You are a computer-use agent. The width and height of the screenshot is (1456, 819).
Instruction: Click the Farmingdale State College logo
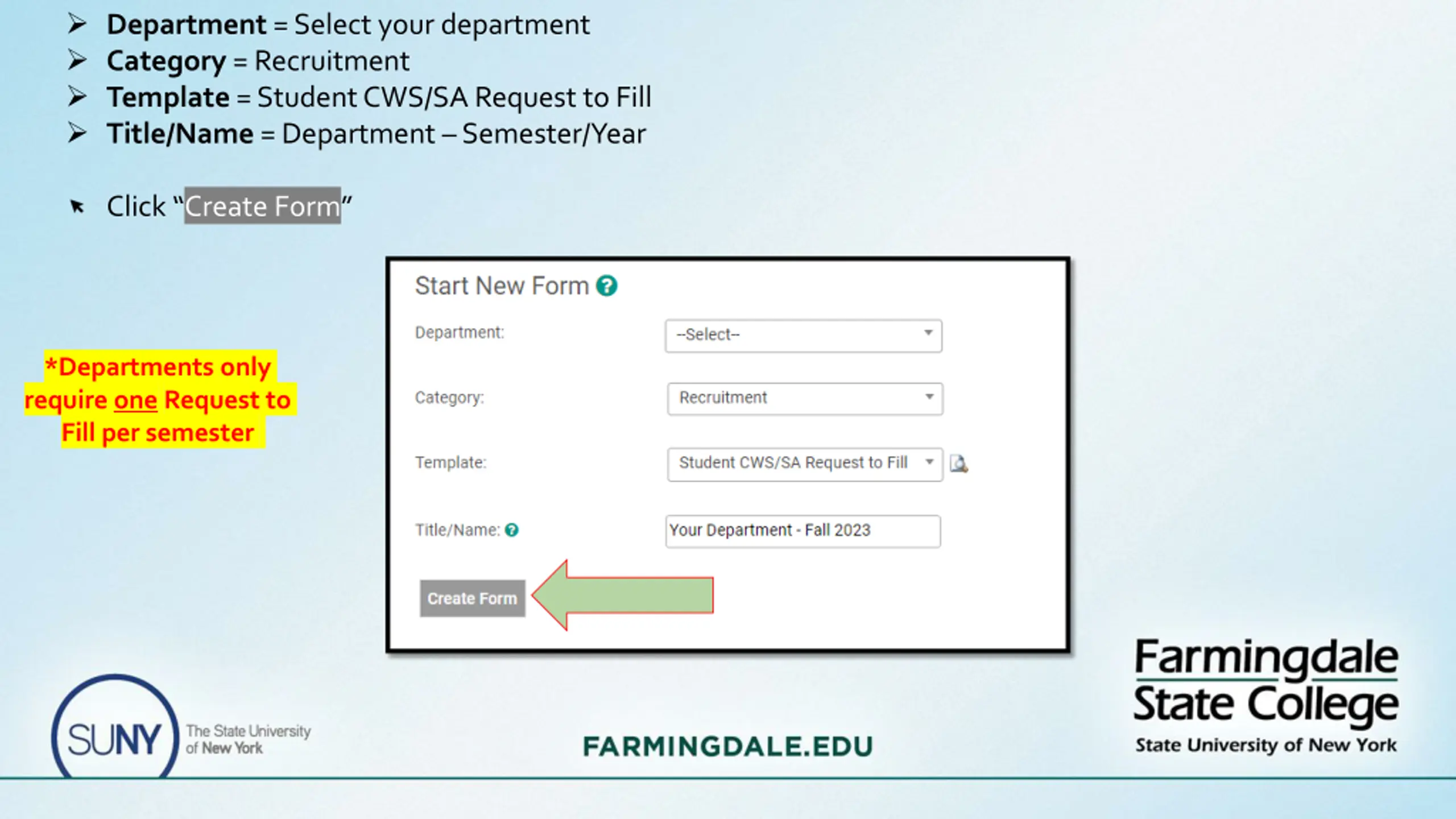click(1266, 696)
